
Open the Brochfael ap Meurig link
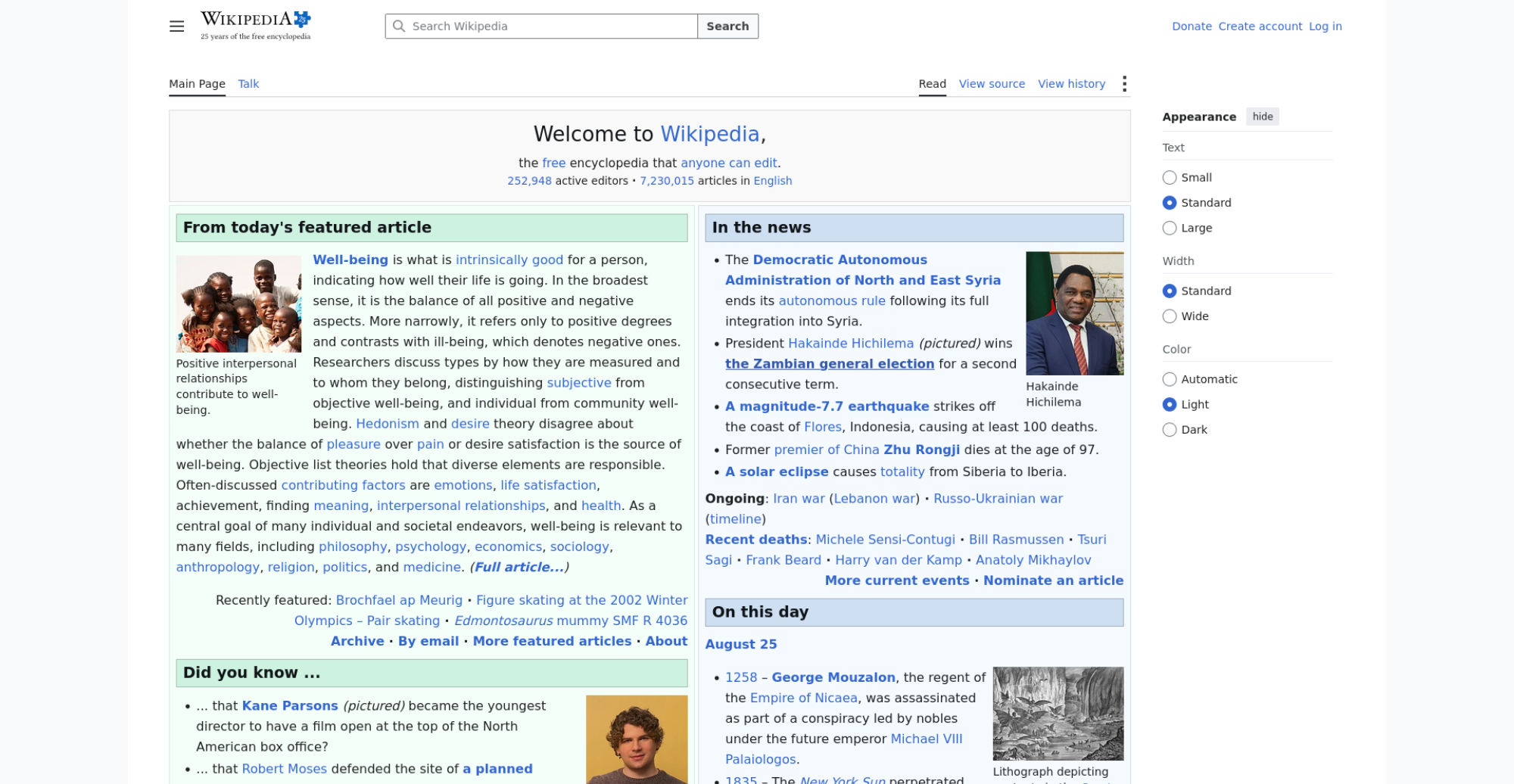399,600
